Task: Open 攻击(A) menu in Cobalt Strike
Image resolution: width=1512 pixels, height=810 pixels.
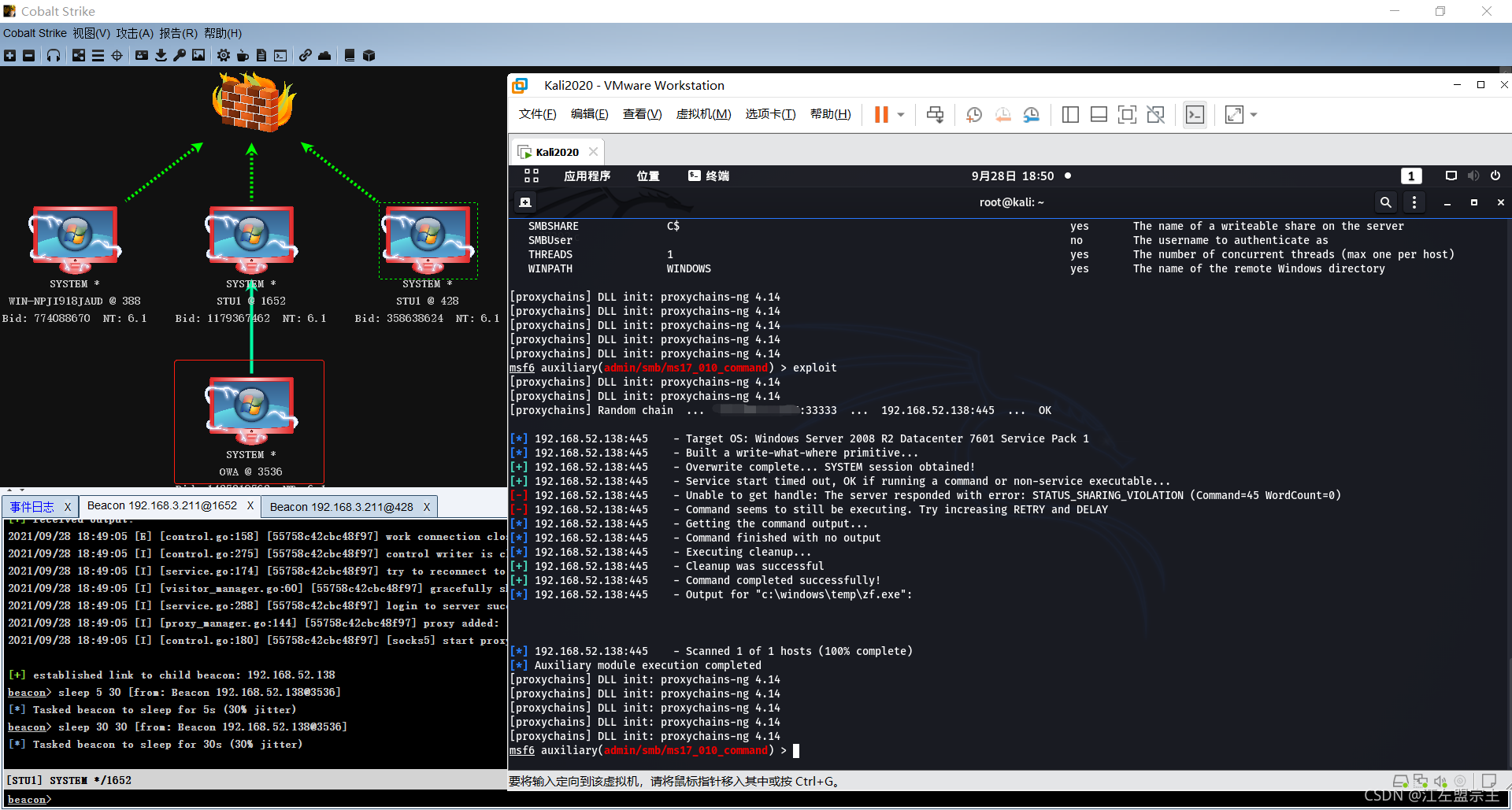Action: tap(135, 33)
